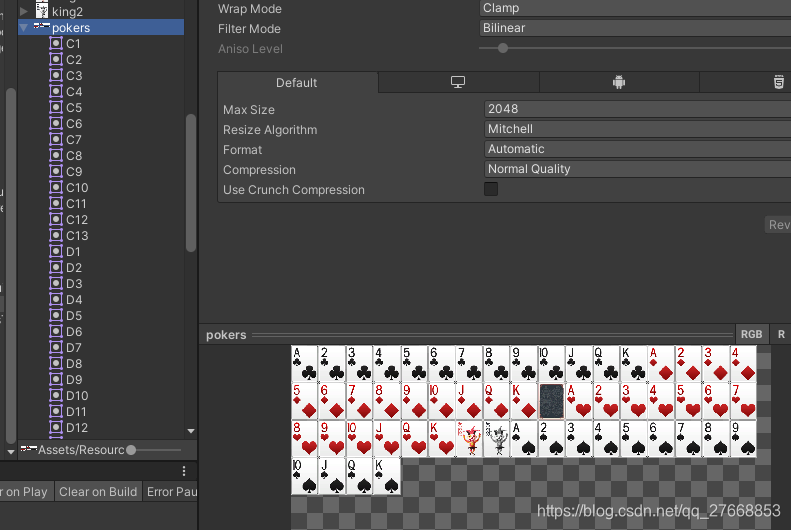Image resolution: width=791 pixels, height=530 pixels.
Task: Toggle Use Crunch Compression checkbox
Action: tap(491, 189)
